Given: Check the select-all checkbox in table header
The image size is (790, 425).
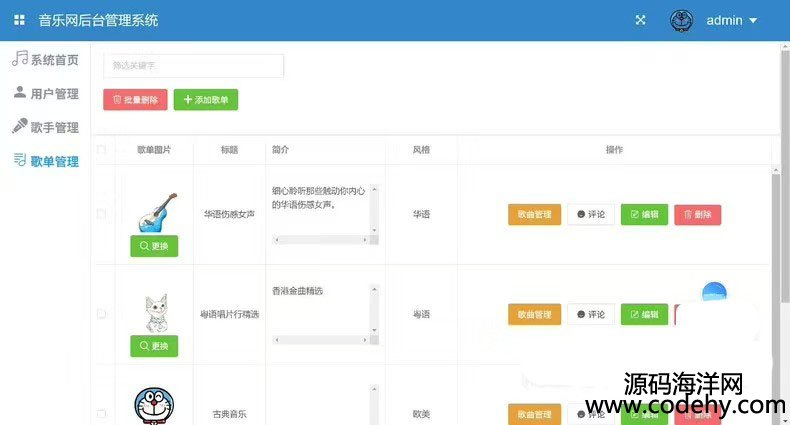Looking at the screenshot, I should coord(101,150).
